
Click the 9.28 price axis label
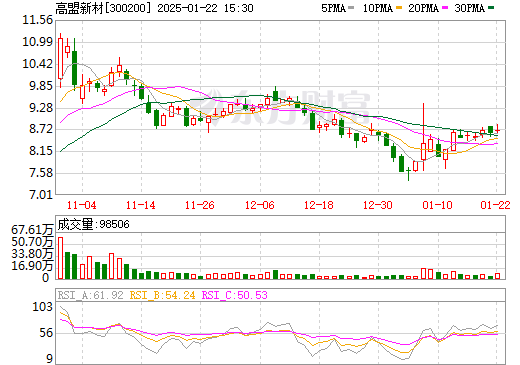tap(41, 108)
